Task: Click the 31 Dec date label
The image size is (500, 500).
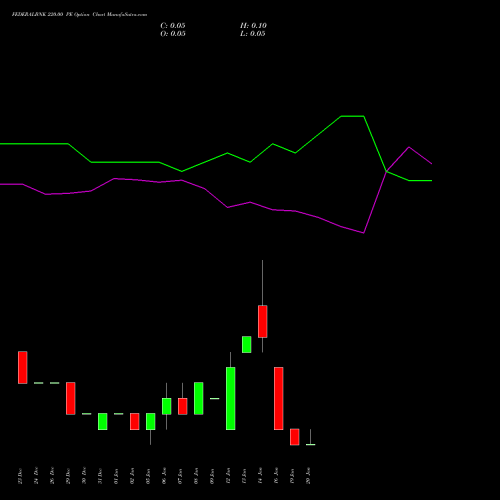Action: click(x=100, y=476)
